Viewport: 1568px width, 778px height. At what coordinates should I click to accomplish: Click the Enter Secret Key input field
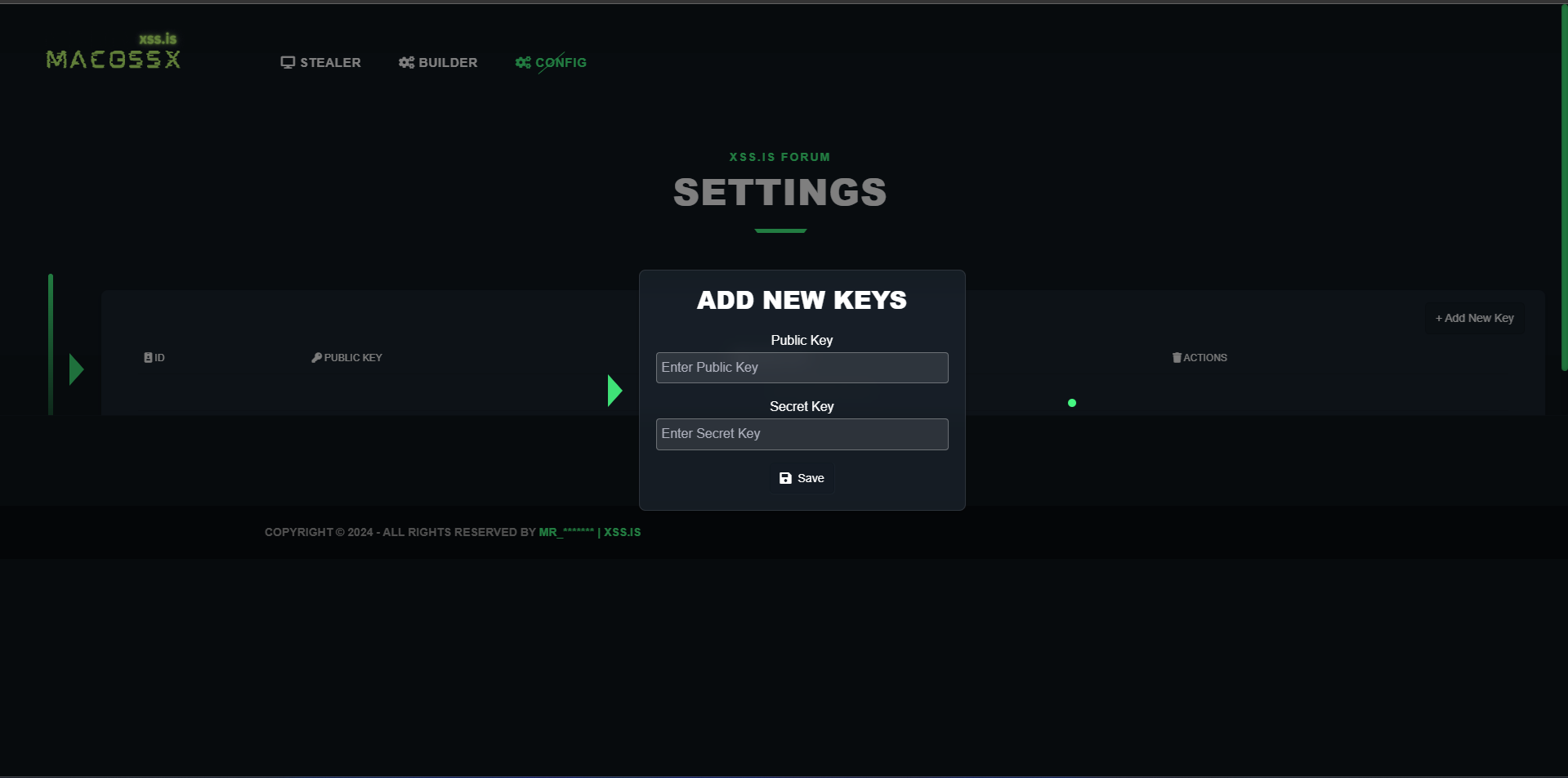[802, 434]
